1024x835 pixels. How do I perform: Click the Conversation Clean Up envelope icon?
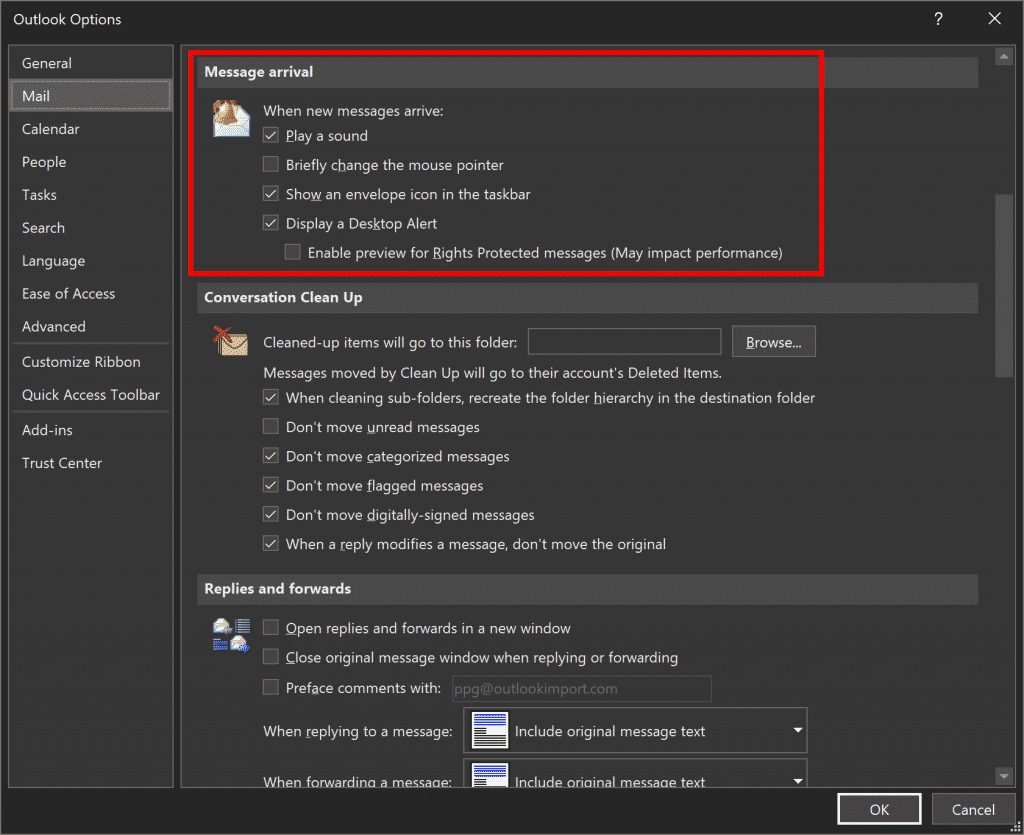231,341
